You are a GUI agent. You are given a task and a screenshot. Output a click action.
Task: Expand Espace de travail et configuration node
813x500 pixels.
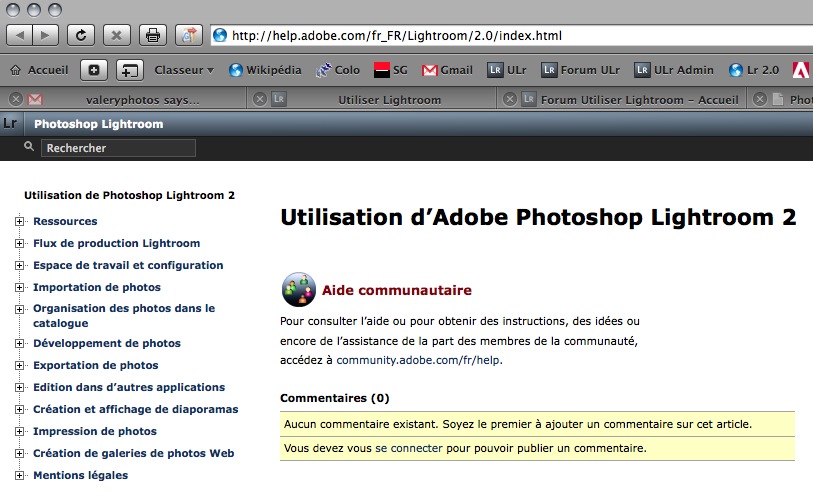(x=19, y=266)
